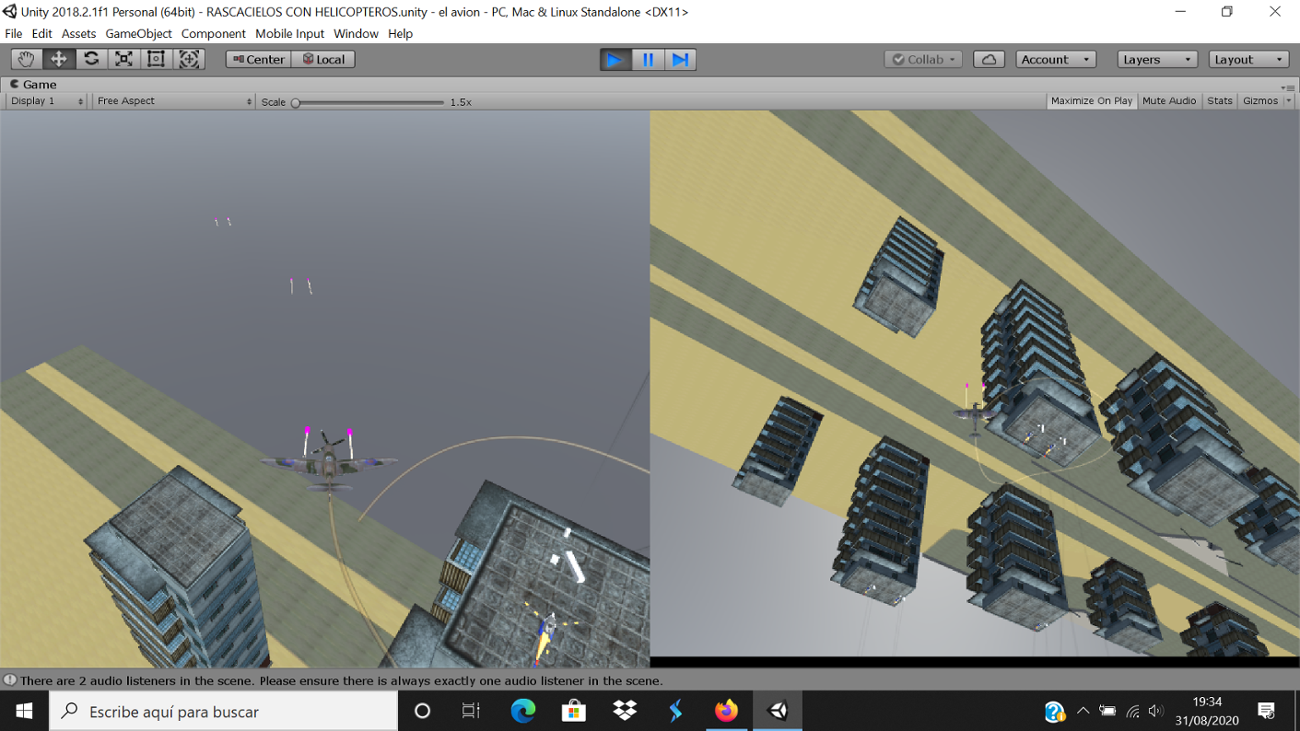Image resolution: width=1300 pixels, height=731 pixels.
Task: Select the Scale tool
Action: tap(123, 59)
